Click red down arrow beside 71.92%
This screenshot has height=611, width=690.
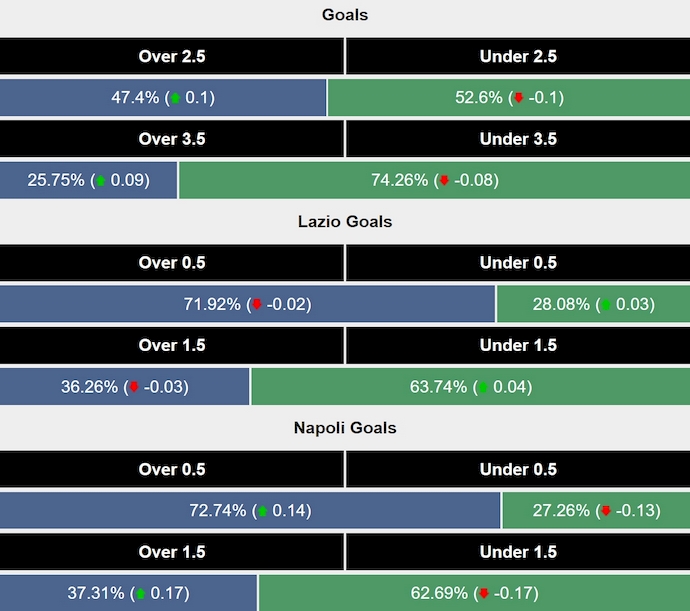point(257,304)
